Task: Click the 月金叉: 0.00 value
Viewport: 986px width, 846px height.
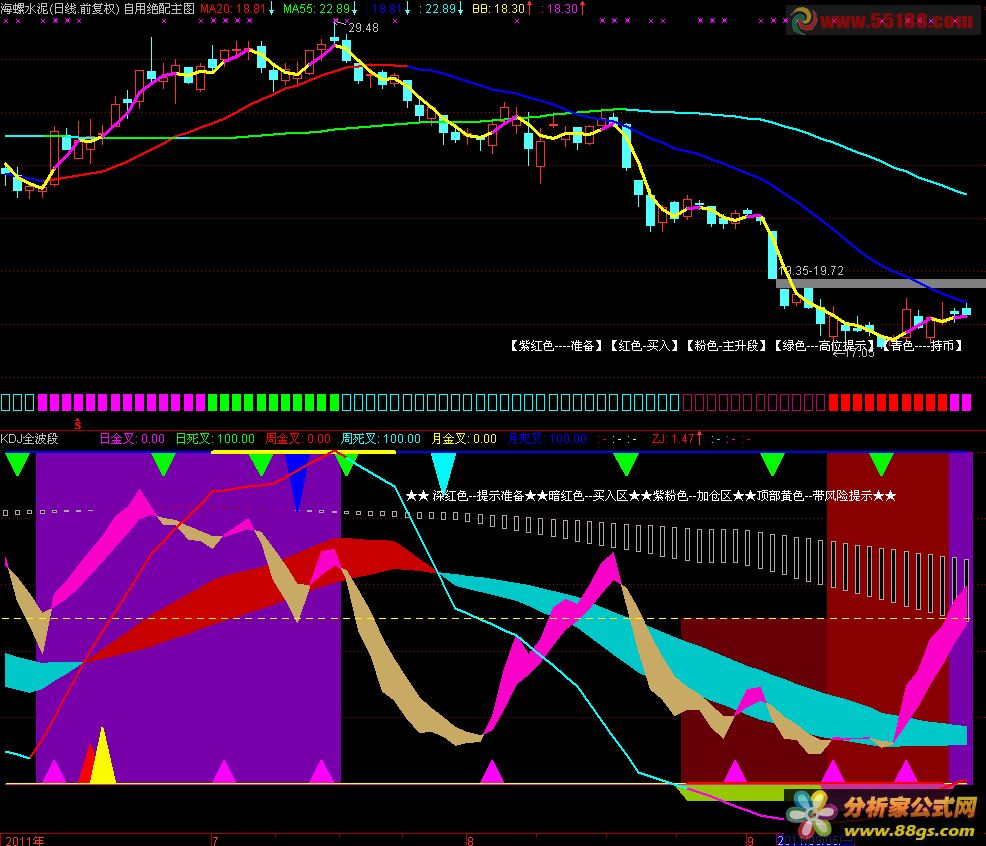Action: [464, 438]
